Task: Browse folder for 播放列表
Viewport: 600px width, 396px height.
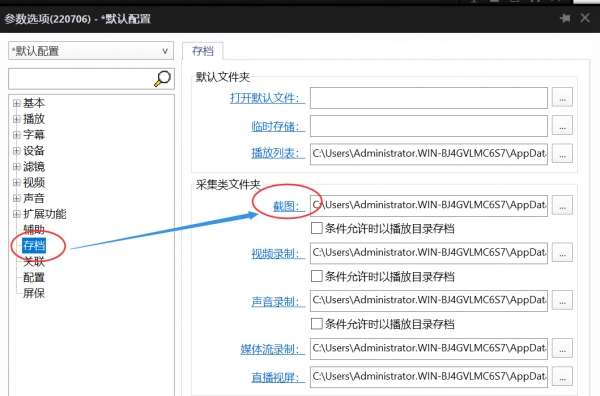Action: coord(562,154)
